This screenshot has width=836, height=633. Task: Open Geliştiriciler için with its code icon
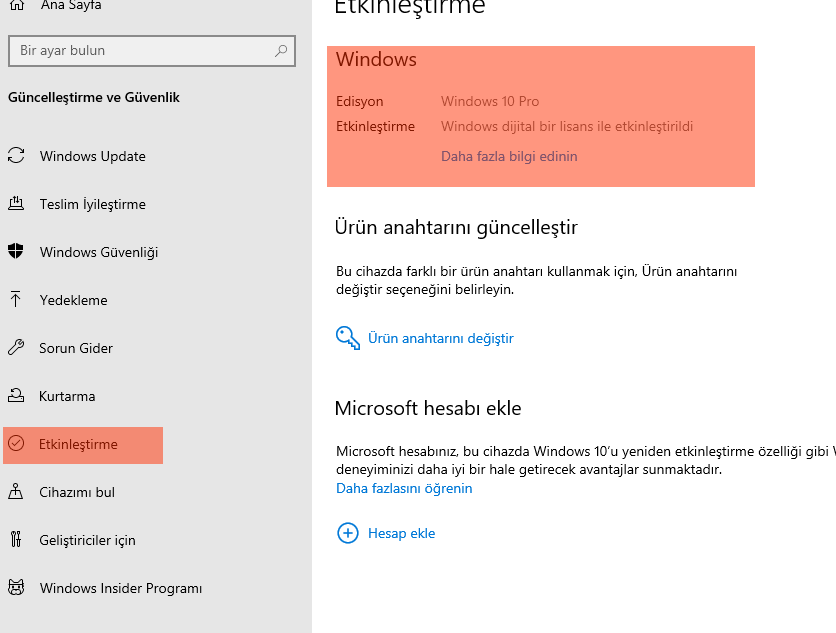pyautogui.click(x=16, y=540)
